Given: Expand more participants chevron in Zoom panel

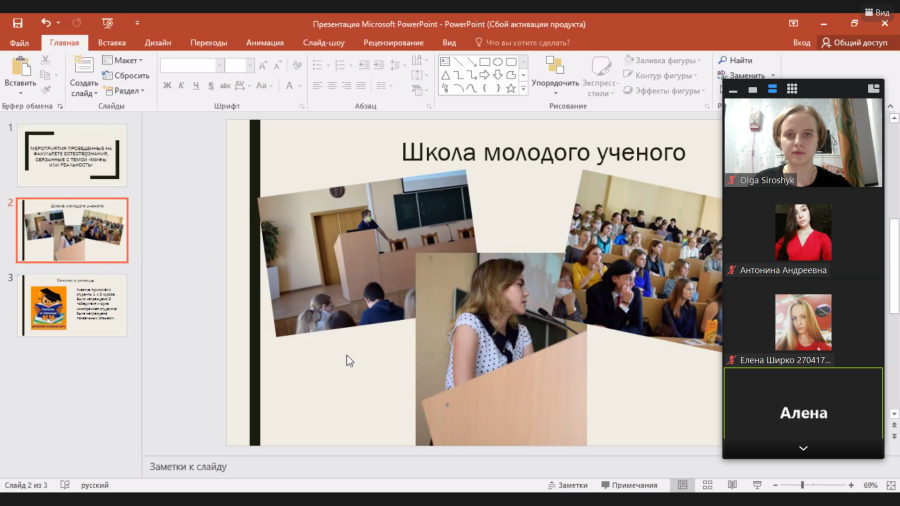Looking at the screenshot, I should pos(803,448).
